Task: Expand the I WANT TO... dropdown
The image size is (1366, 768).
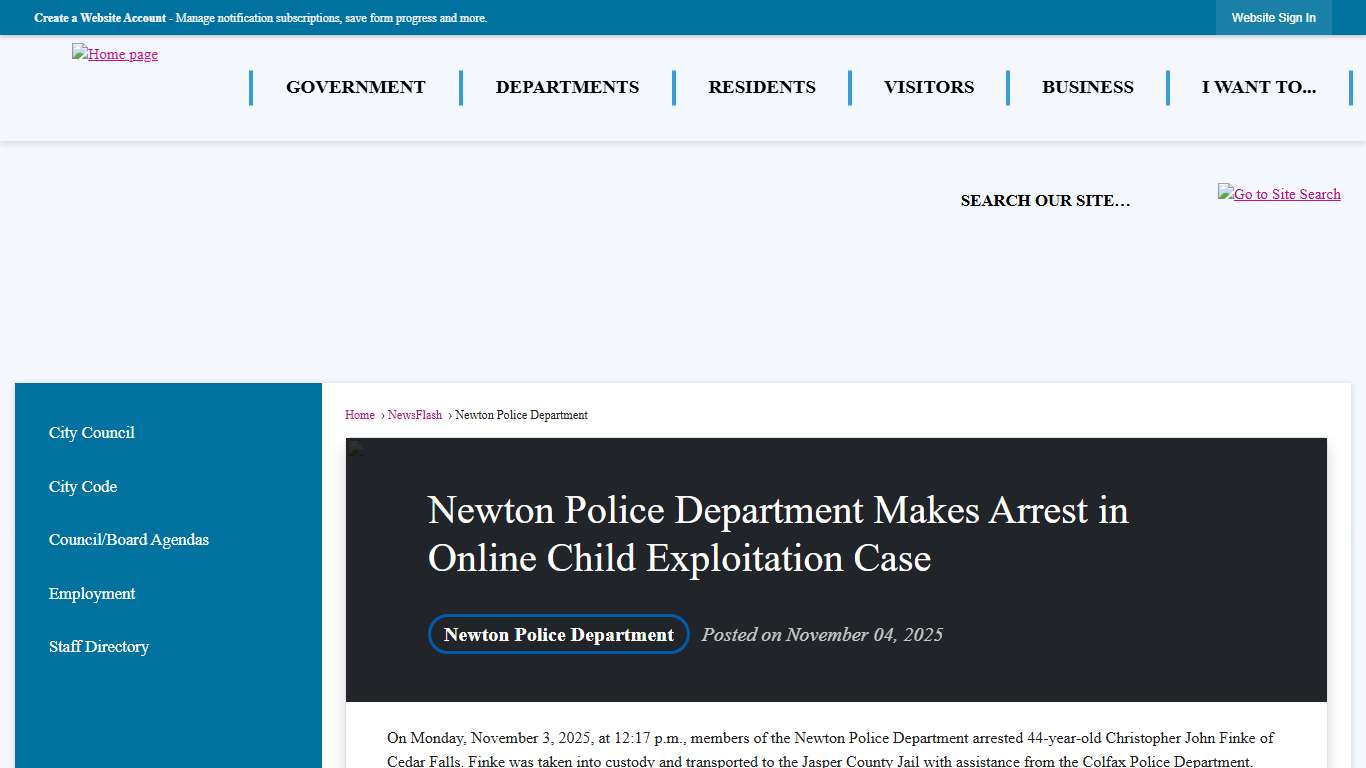Action: pos(1259,87)
